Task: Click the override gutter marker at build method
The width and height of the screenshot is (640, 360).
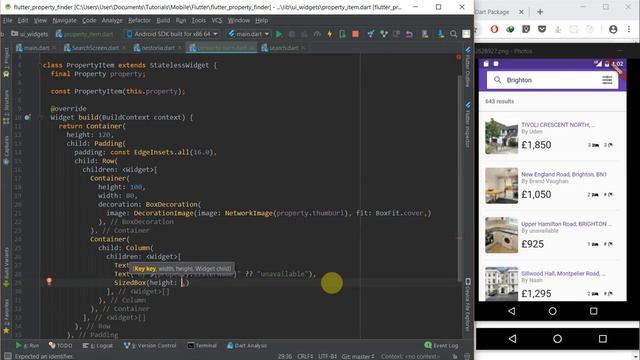Action: [27, 117]
